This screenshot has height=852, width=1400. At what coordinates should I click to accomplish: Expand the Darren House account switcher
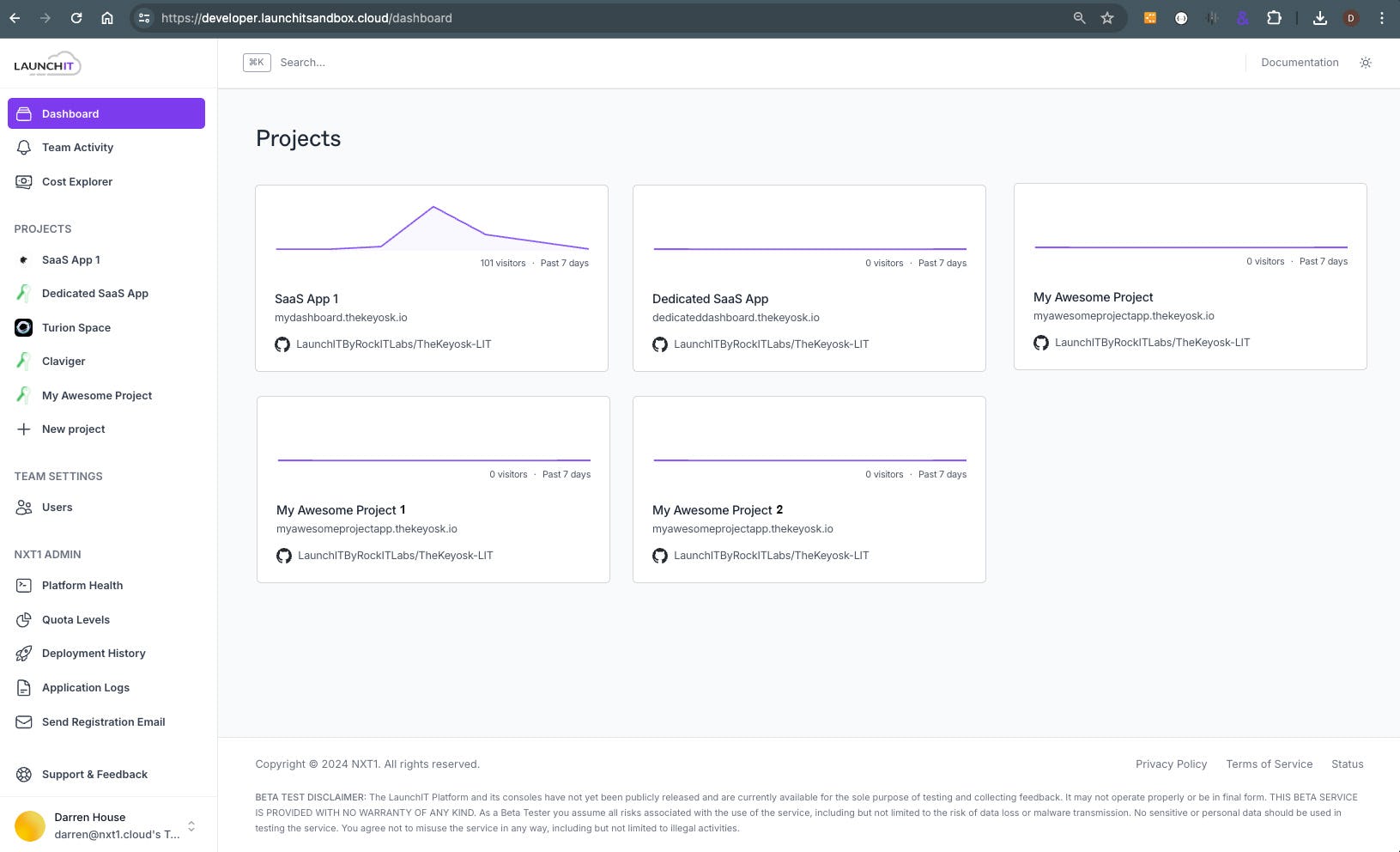pos(191,826)
